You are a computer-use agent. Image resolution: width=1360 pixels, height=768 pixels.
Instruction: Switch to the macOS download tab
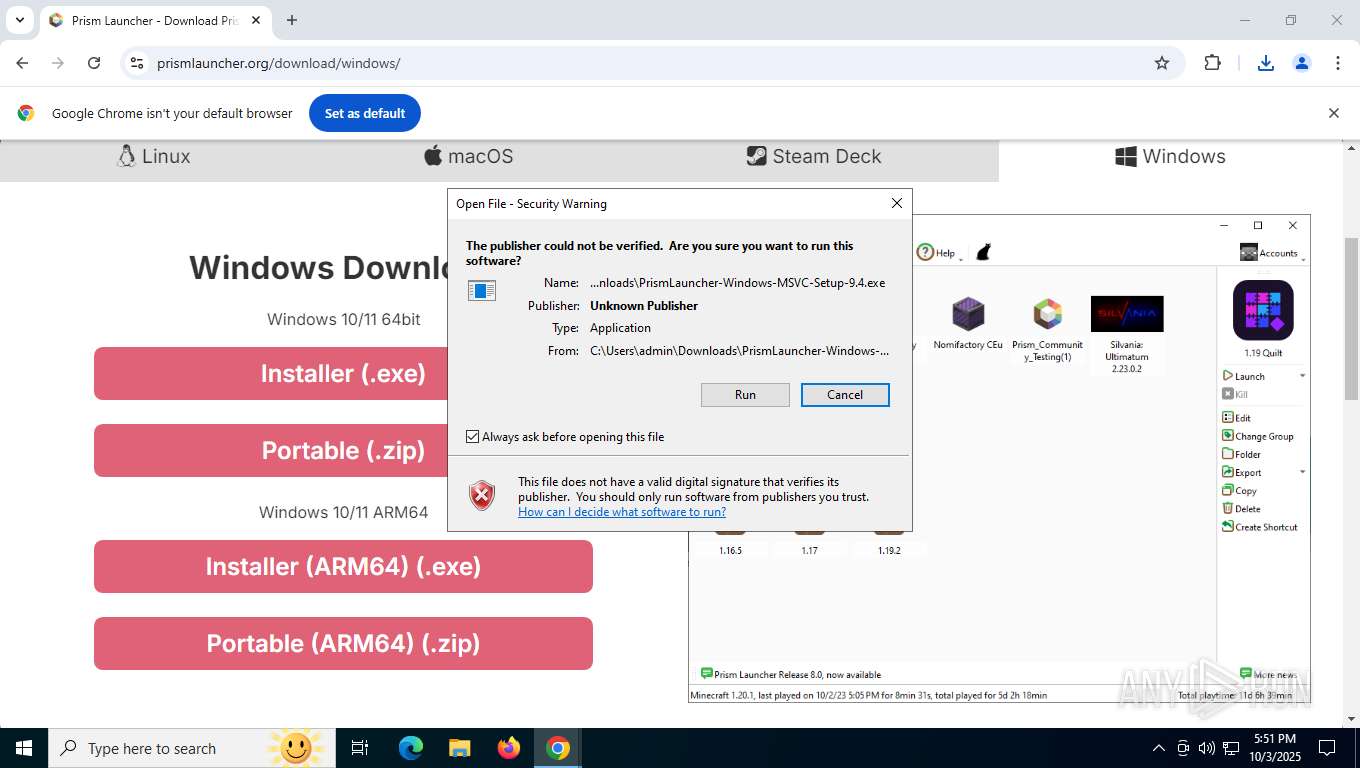click(x=468, y=156)
